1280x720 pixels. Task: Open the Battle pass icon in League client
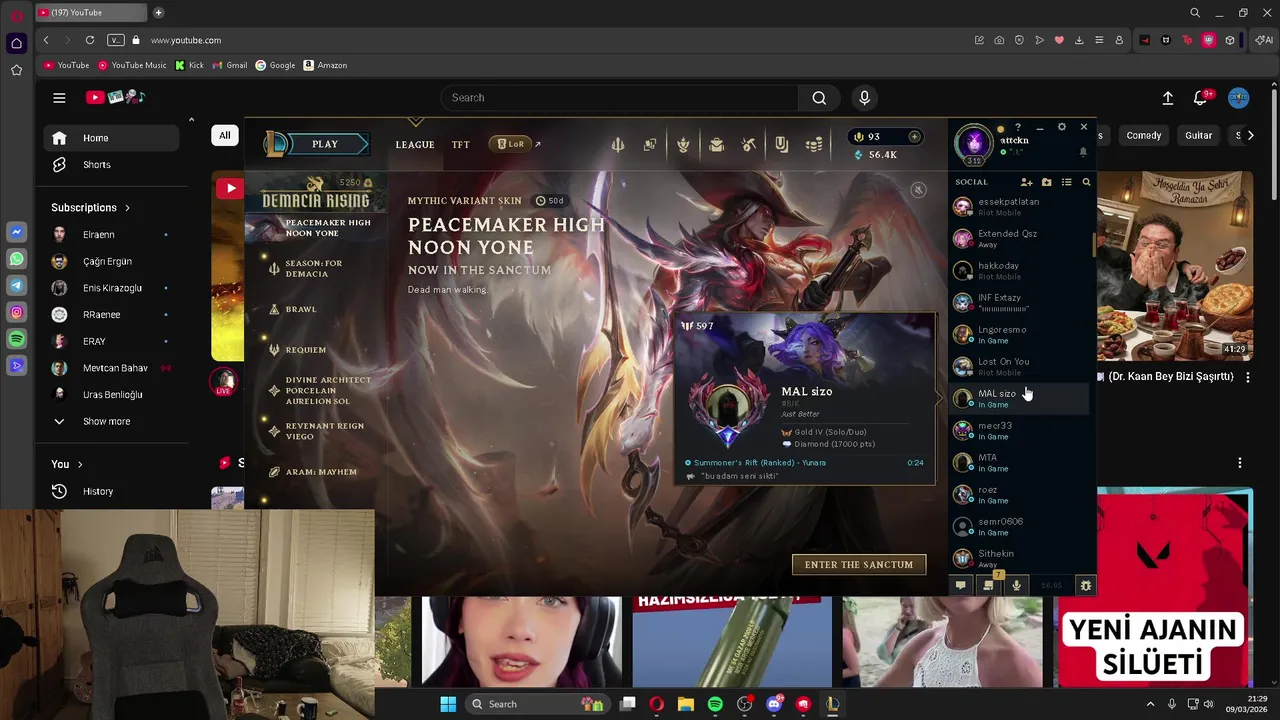pos(781,145)
